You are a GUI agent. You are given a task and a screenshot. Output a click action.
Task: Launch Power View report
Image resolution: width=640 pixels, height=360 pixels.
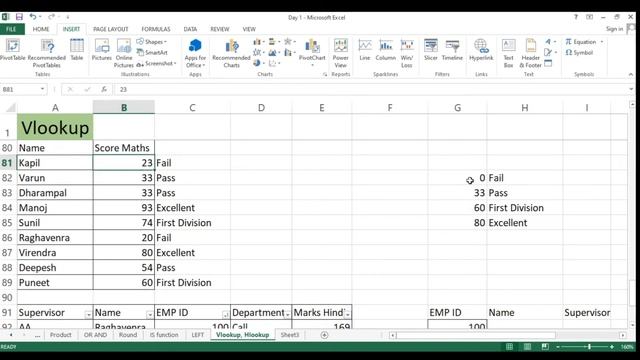click(x=340, y=53)
